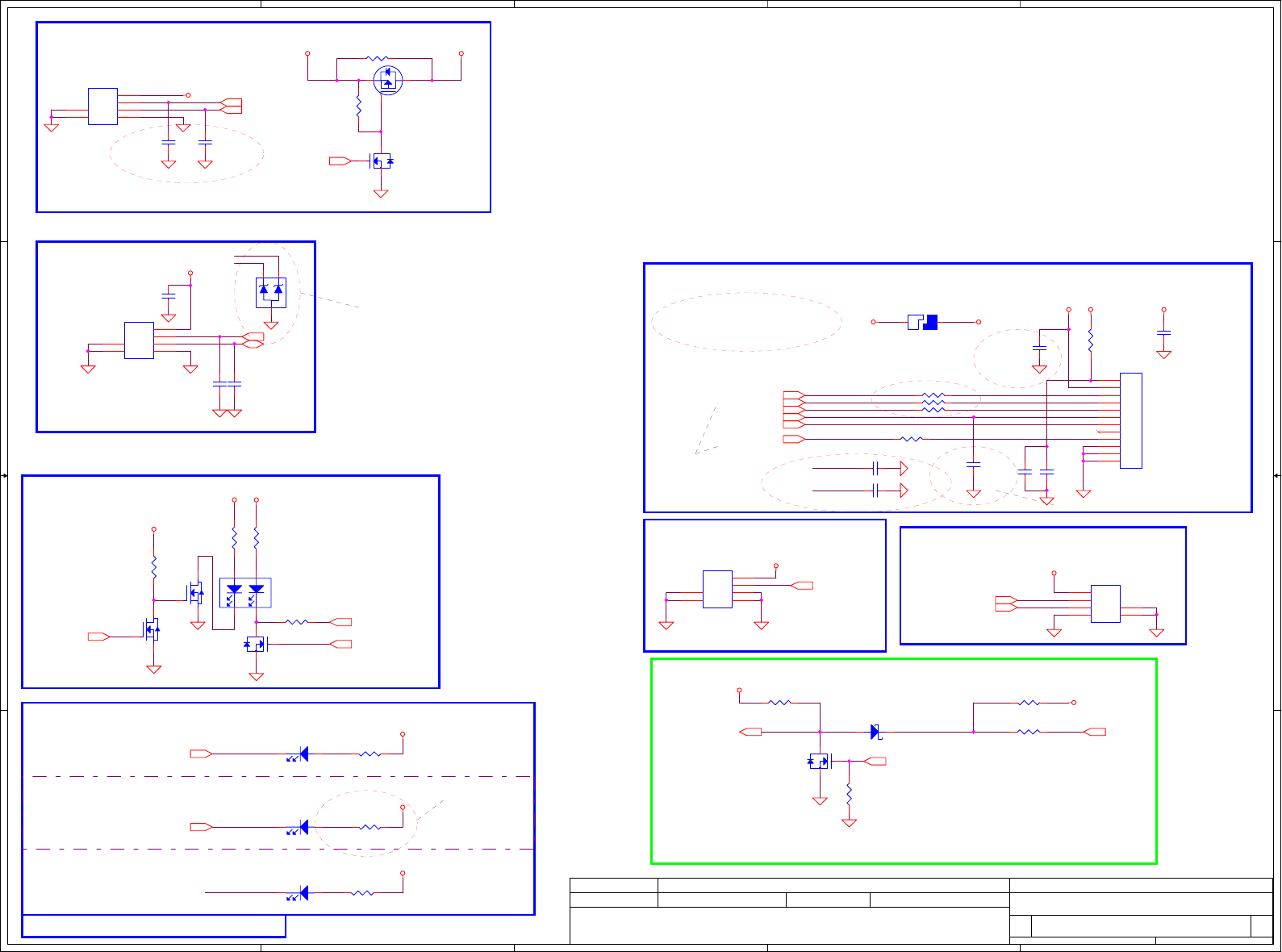Image resolution: width=1282 pixels, height=952 pixels.
Task: Pick the small MOSFET beneath the circled MOSFET
Action: click(381, 161)
